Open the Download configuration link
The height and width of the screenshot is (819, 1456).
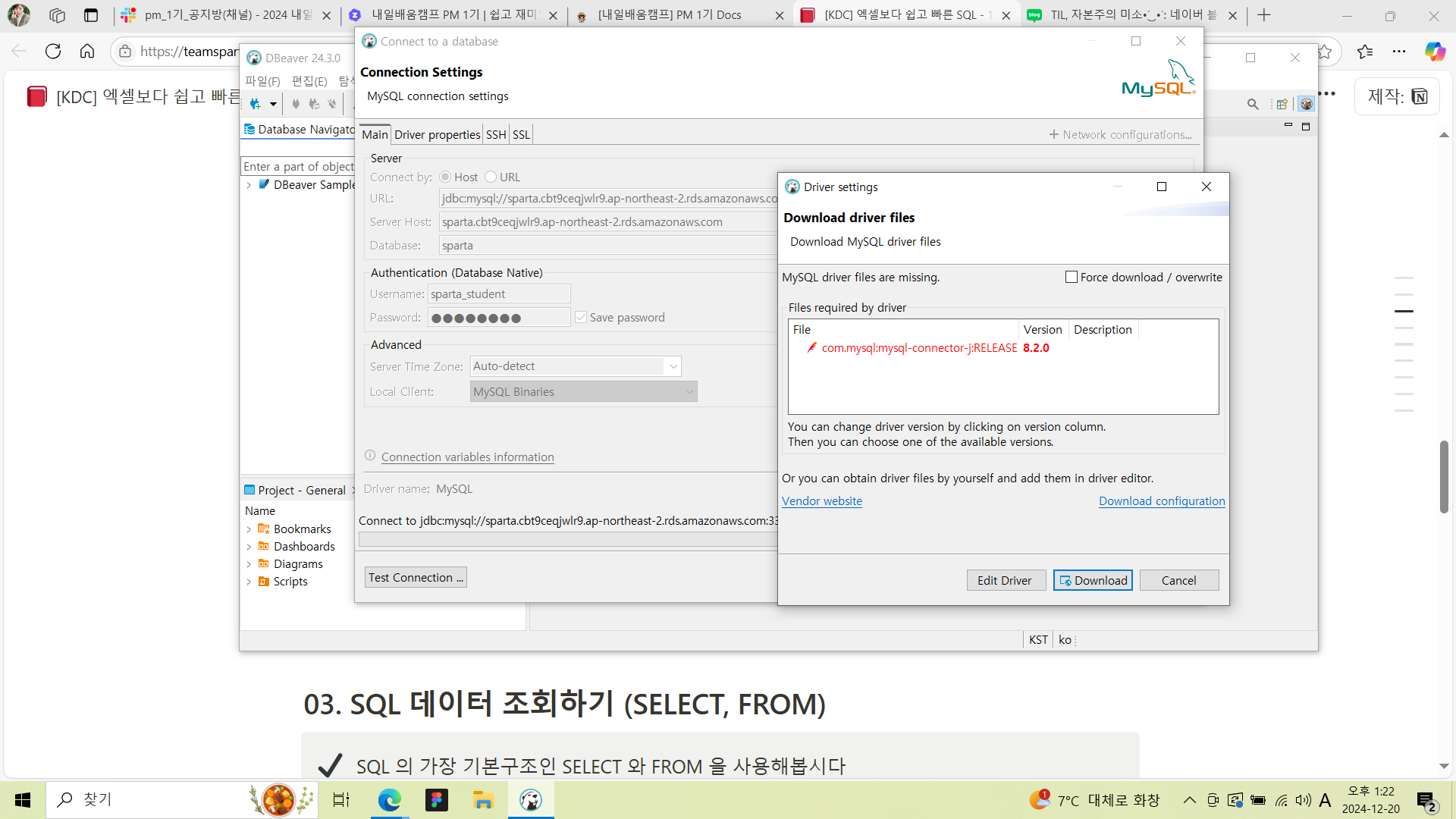pos(1162,501)
